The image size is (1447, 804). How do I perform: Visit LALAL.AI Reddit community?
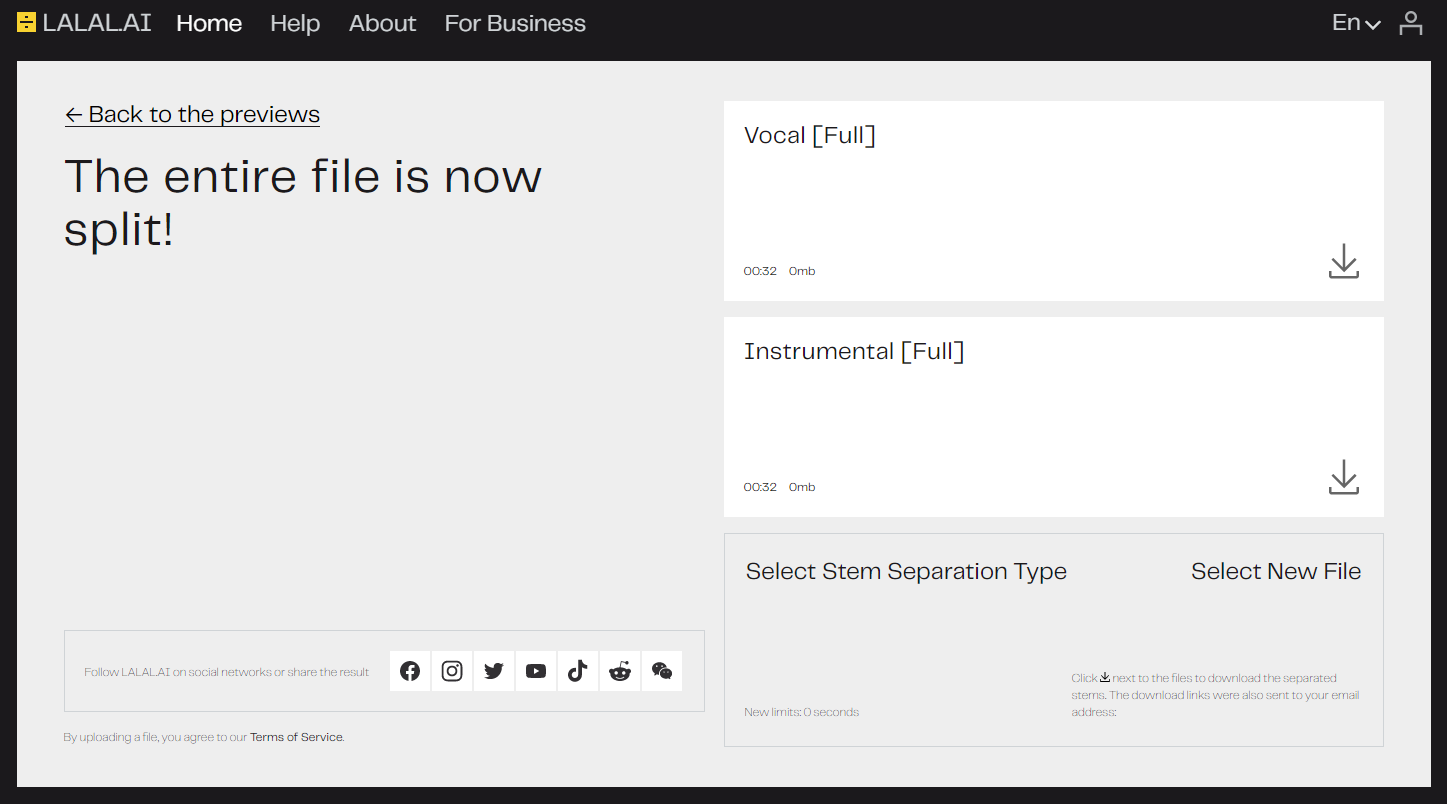[620, 671]
